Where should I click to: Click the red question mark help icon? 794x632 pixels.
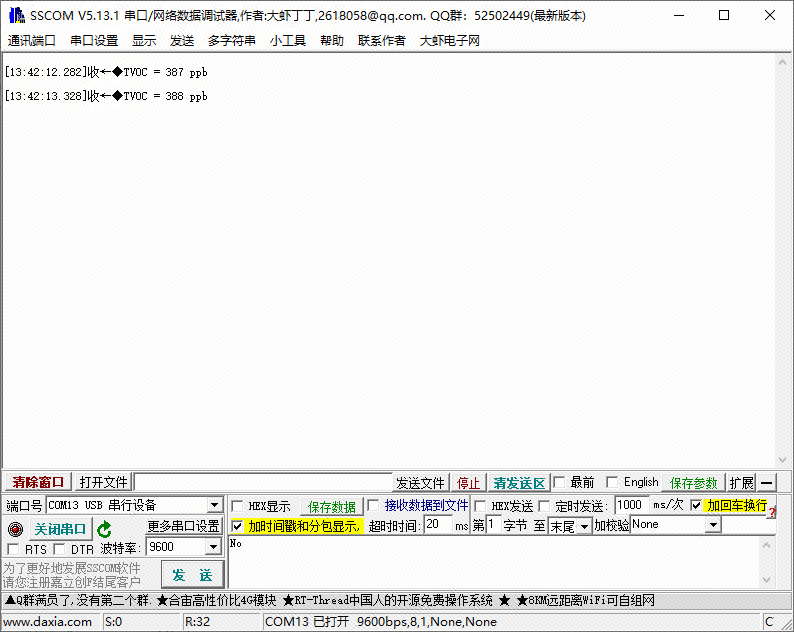pos(772,512)
